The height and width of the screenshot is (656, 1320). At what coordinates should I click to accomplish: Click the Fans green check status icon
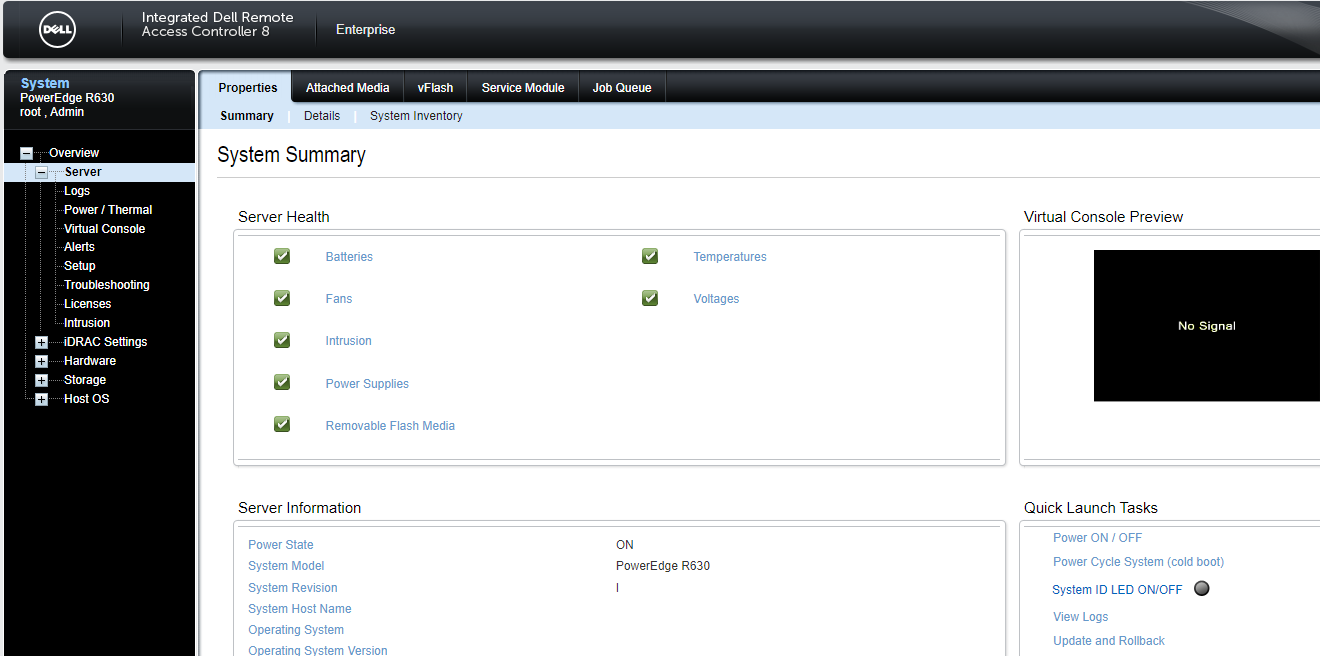tap(282, 298)
